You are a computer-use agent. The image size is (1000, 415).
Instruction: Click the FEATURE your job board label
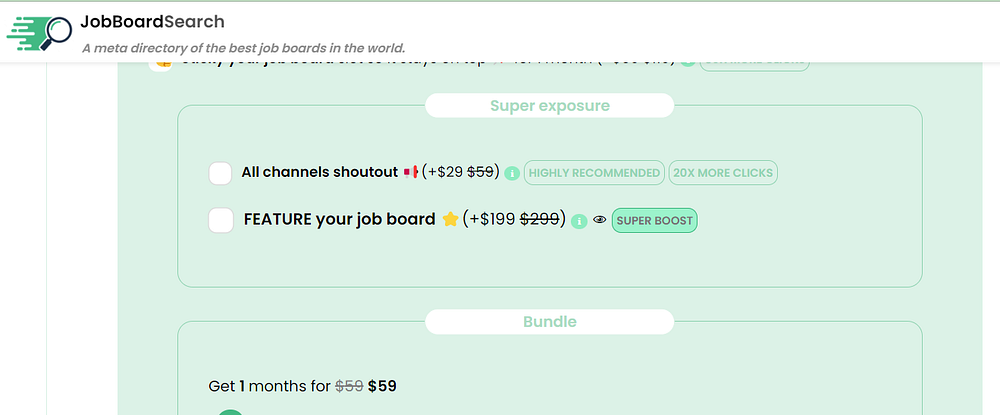tap(339, 220)
